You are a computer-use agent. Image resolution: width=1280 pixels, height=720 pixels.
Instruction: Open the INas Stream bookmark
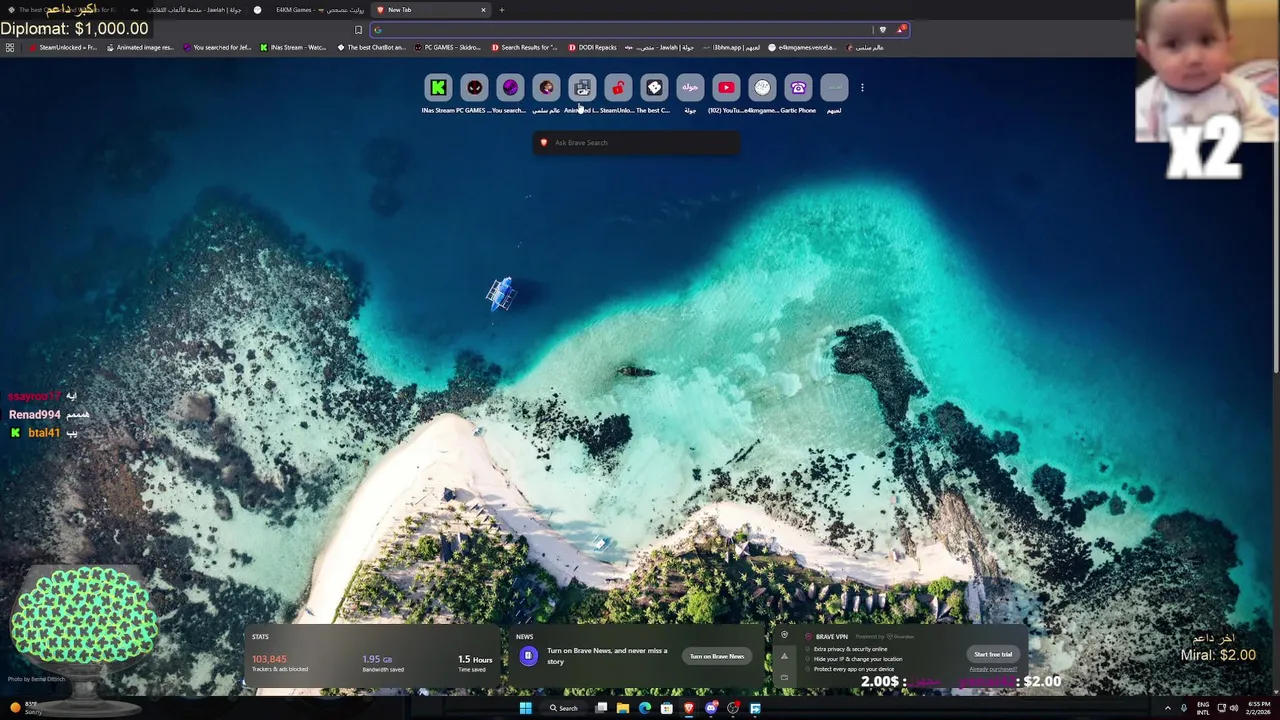coord(293,47)
